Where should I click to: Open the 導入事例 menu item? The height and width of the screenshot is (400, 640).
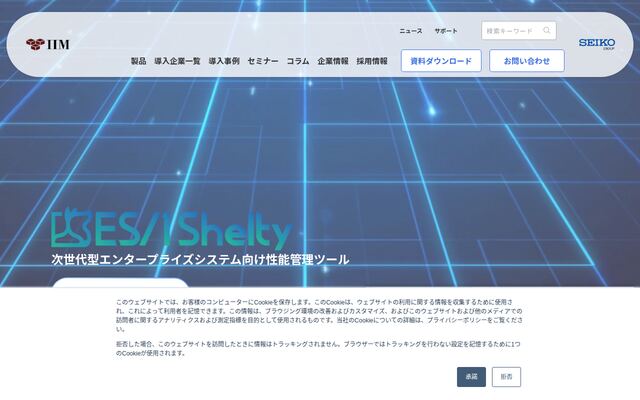coord(224,61)
